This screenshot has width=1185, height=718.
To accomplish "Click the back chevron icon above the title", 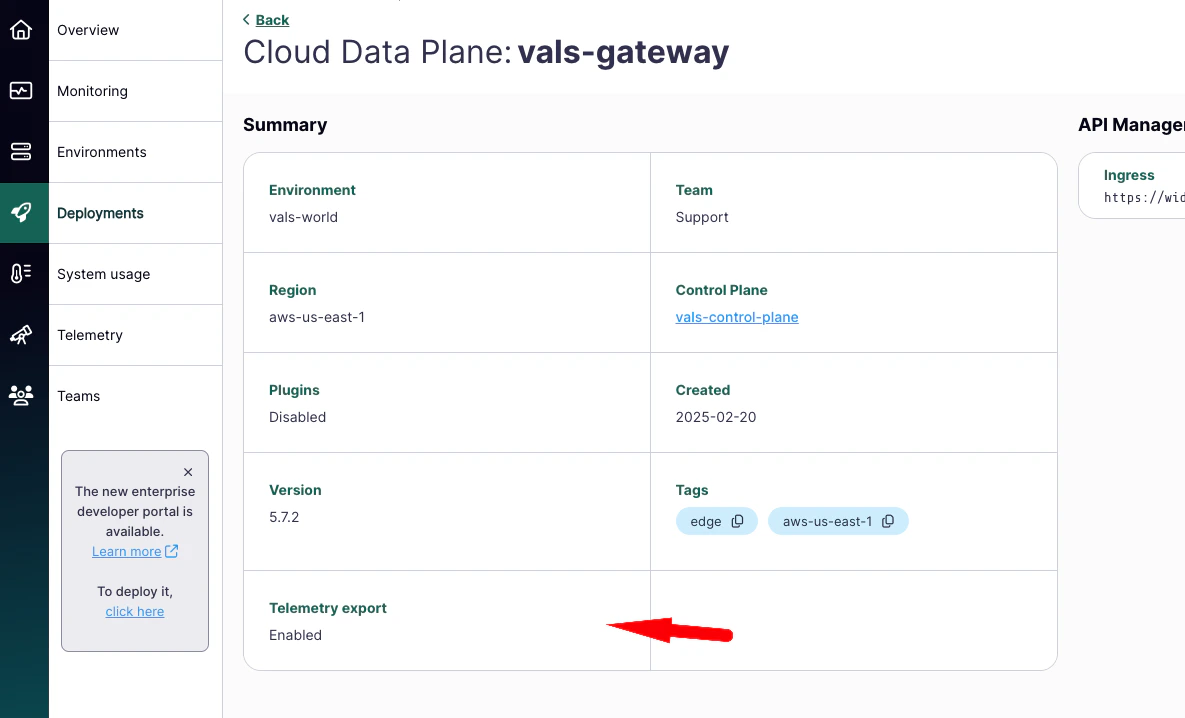I will point(245,19).
